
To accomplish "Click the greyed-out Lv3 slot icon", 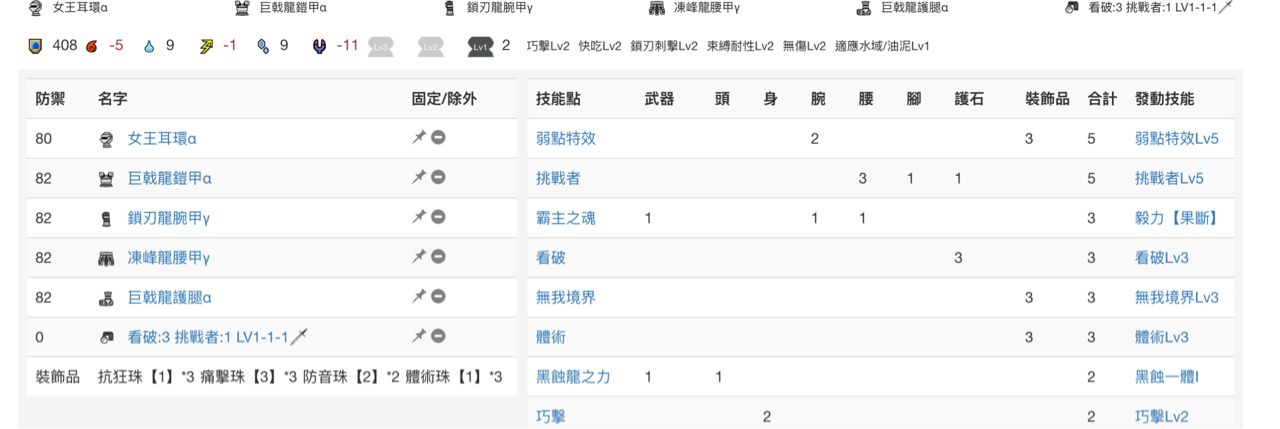I will 380,46.
